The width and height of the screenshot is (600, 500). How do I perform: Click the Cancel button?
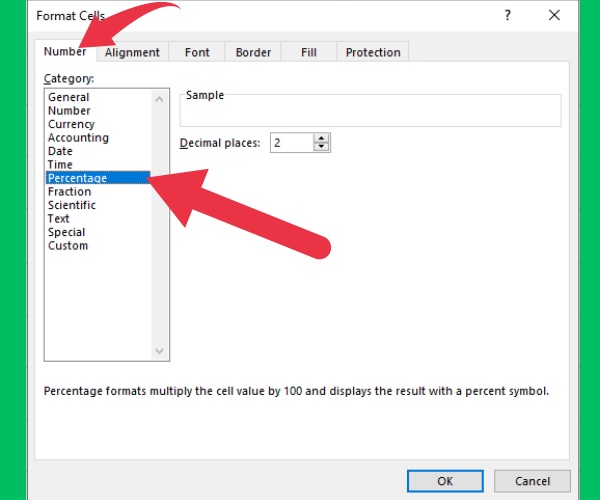(532, 481)
